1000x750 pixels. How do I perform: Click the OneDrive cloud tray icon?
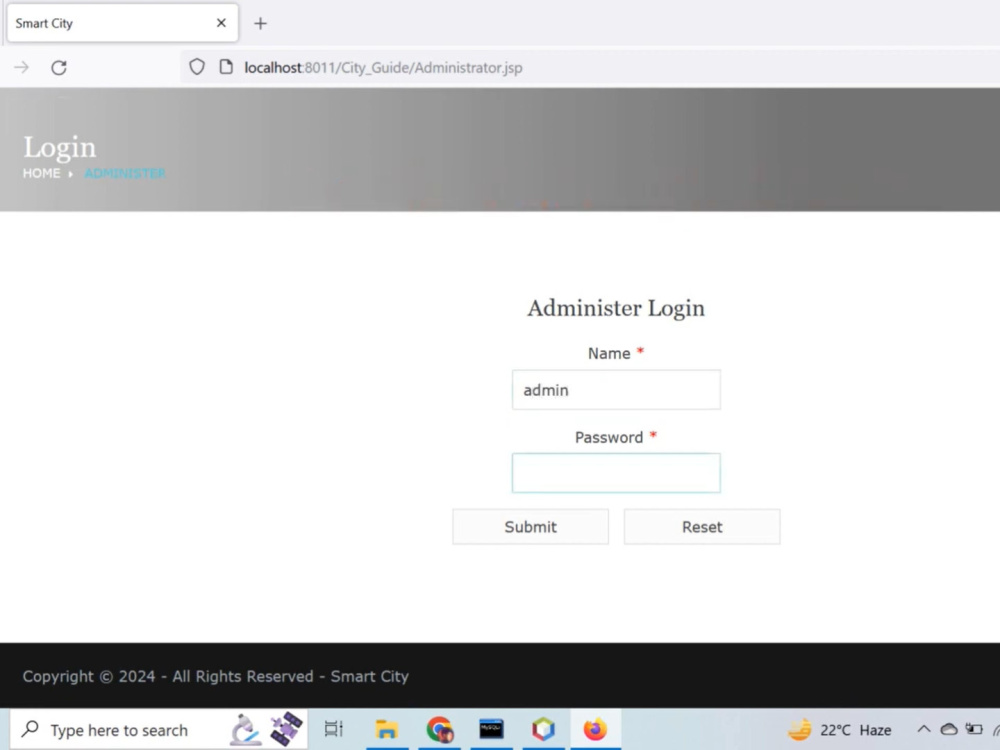coord(949,729)
